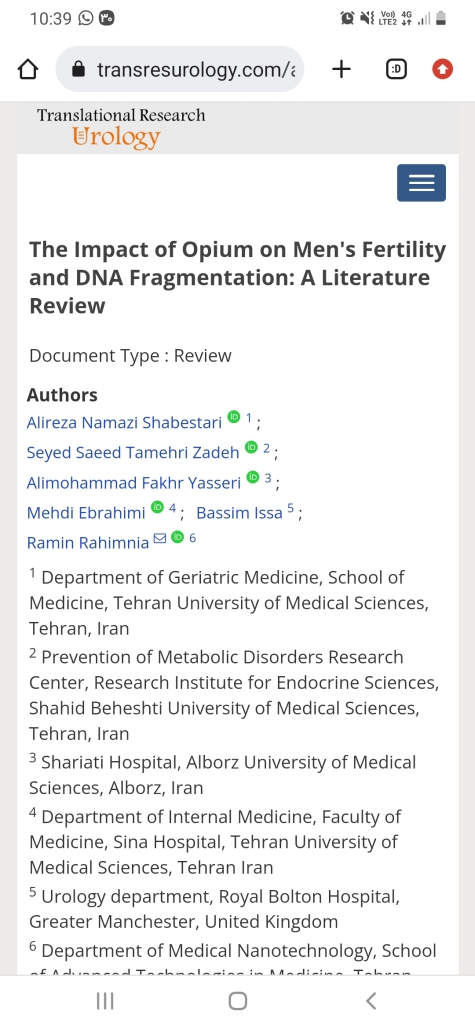Open author link Seyed Saeed Tamehri Zadeh

tap(133, 453)
